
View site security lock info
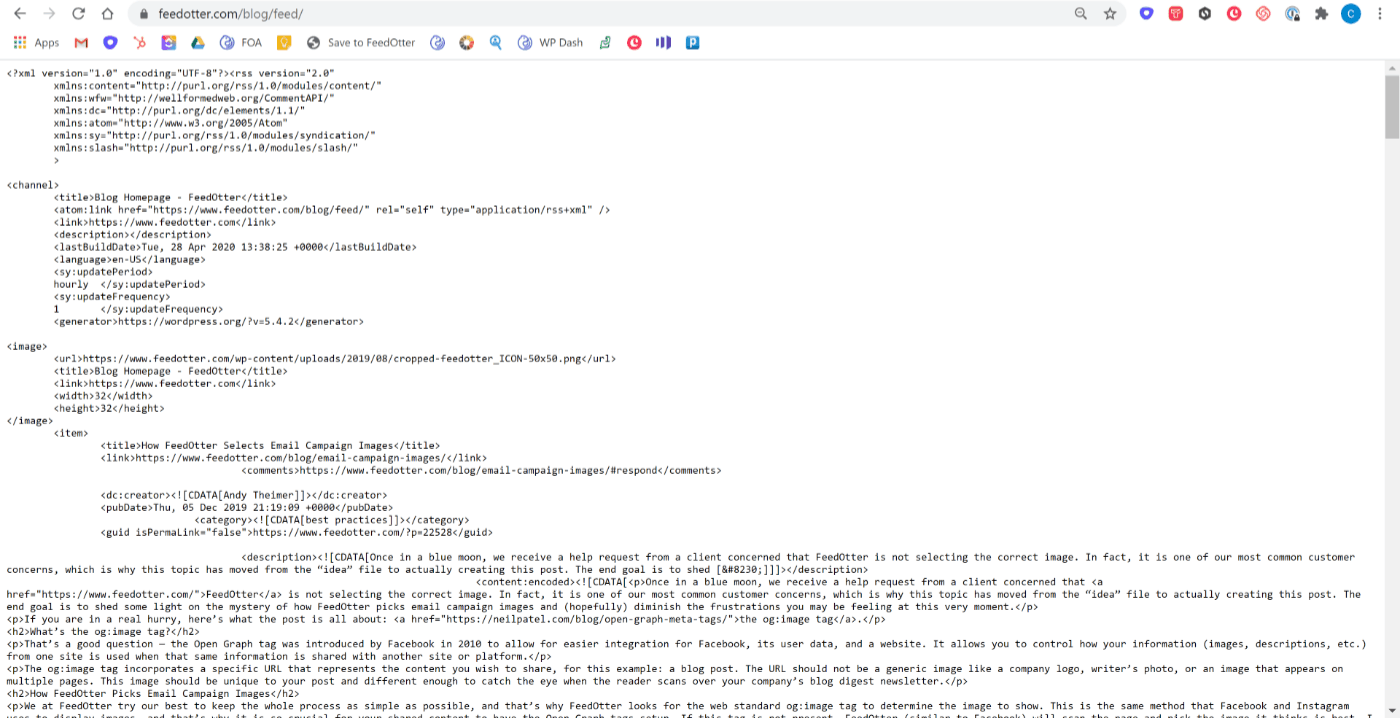coord(142,14)
